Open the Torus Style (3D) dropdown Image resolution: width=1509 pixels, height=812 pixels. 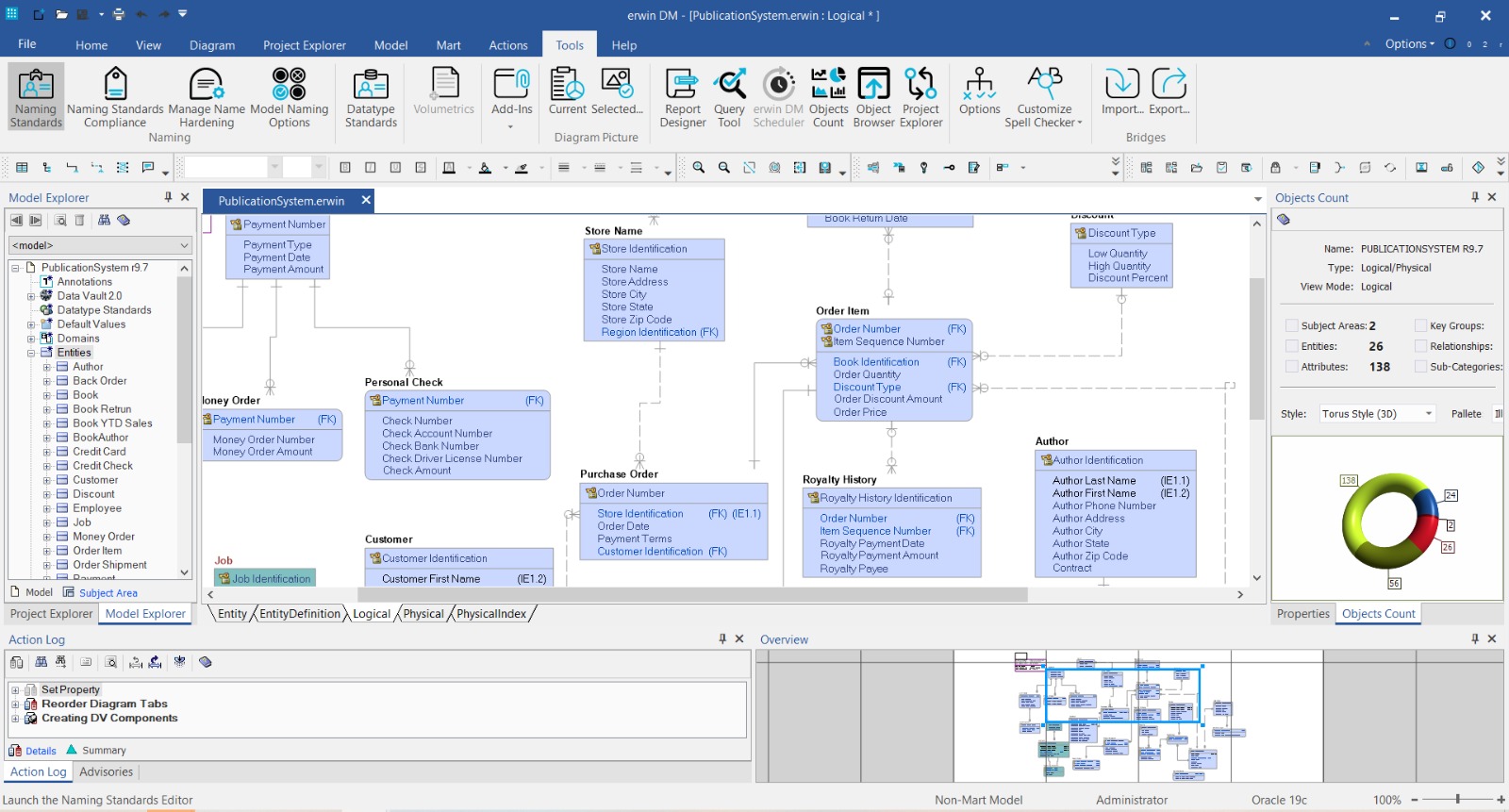1378,414
